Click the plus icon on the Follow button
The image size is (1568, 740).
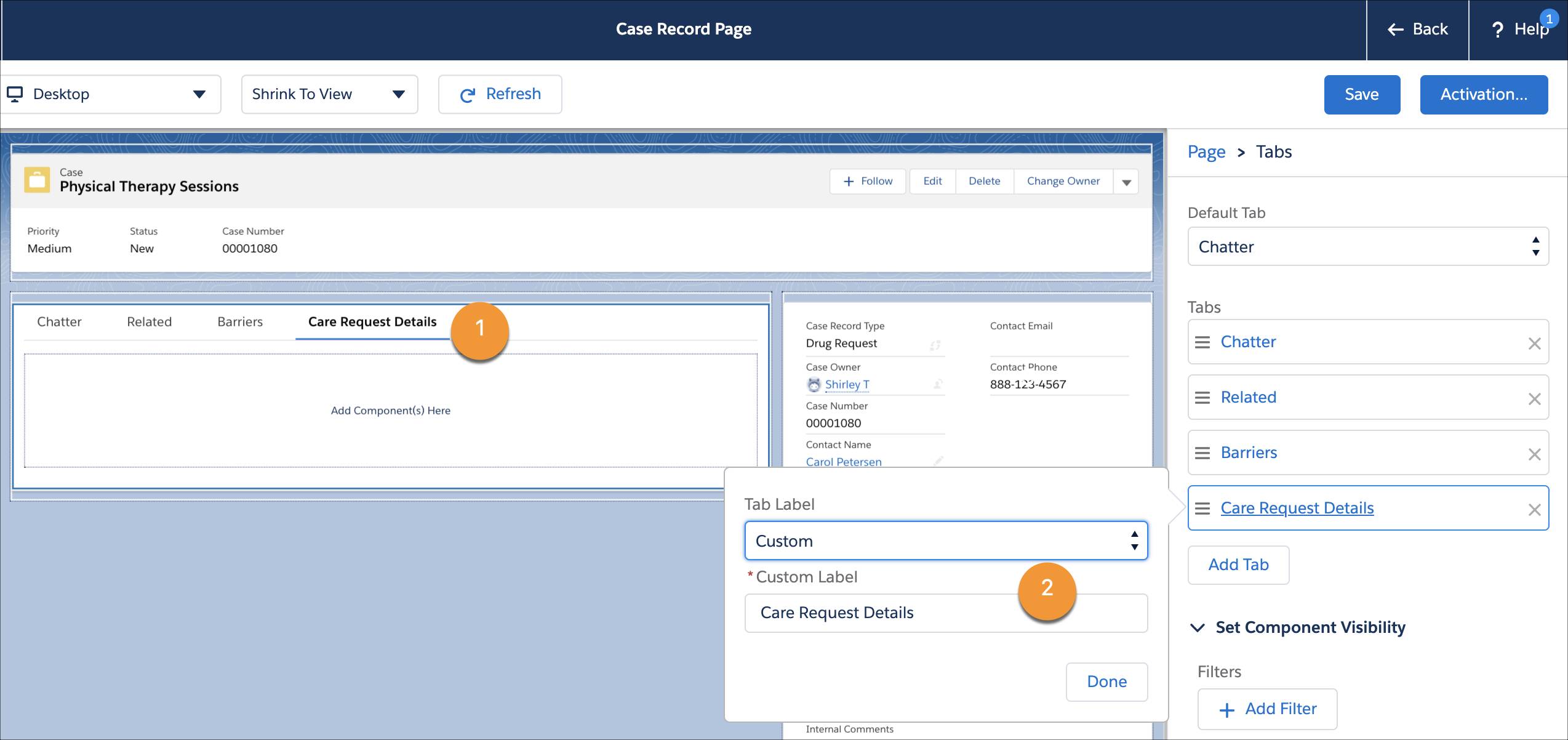pos(849,181)
